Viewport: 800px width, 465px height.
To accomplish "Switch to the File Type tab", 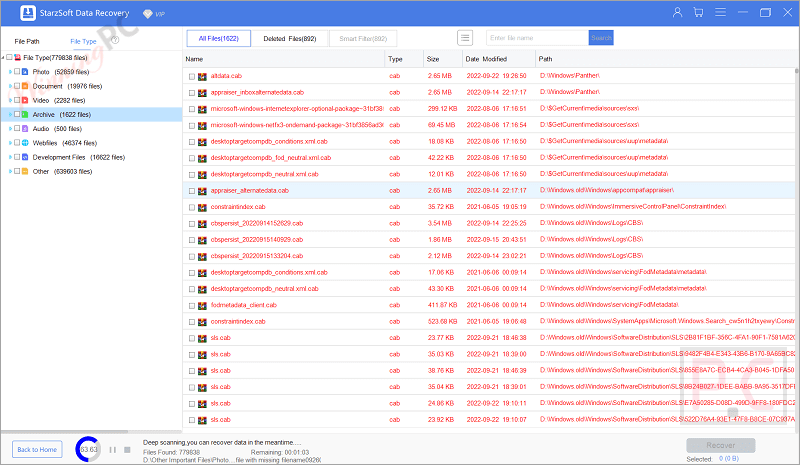I will (x=83, y=41).
